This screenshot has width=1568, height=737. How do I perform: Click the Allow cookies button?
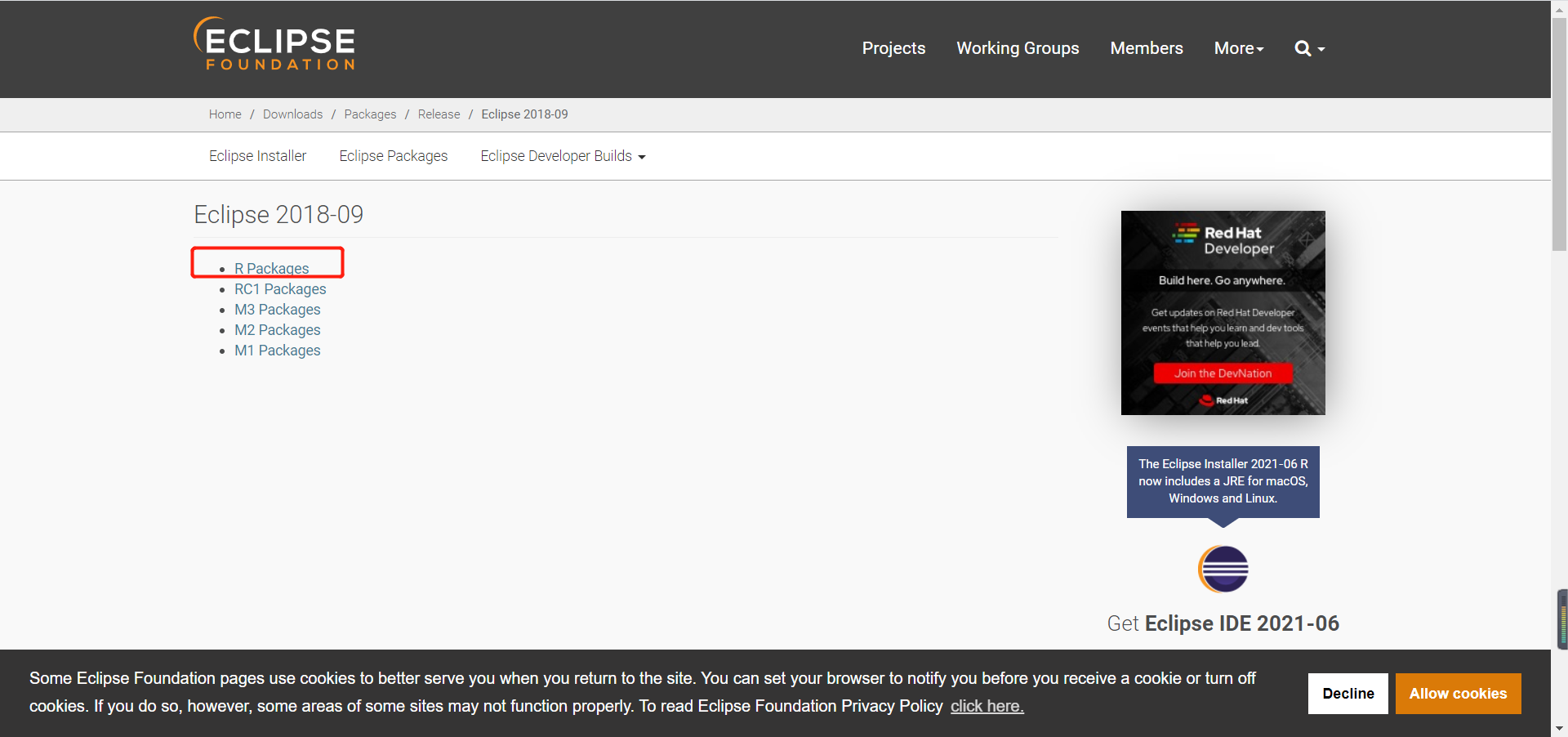pos(1458,694)
